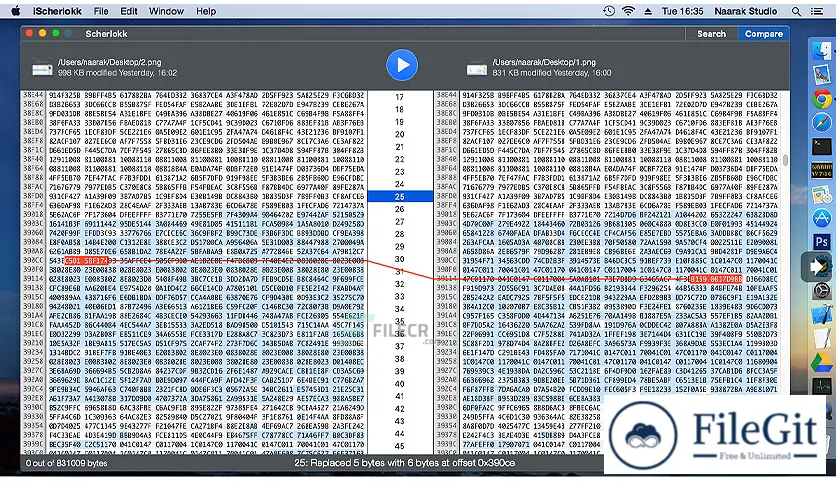Open Notification Center list icon

817,11
